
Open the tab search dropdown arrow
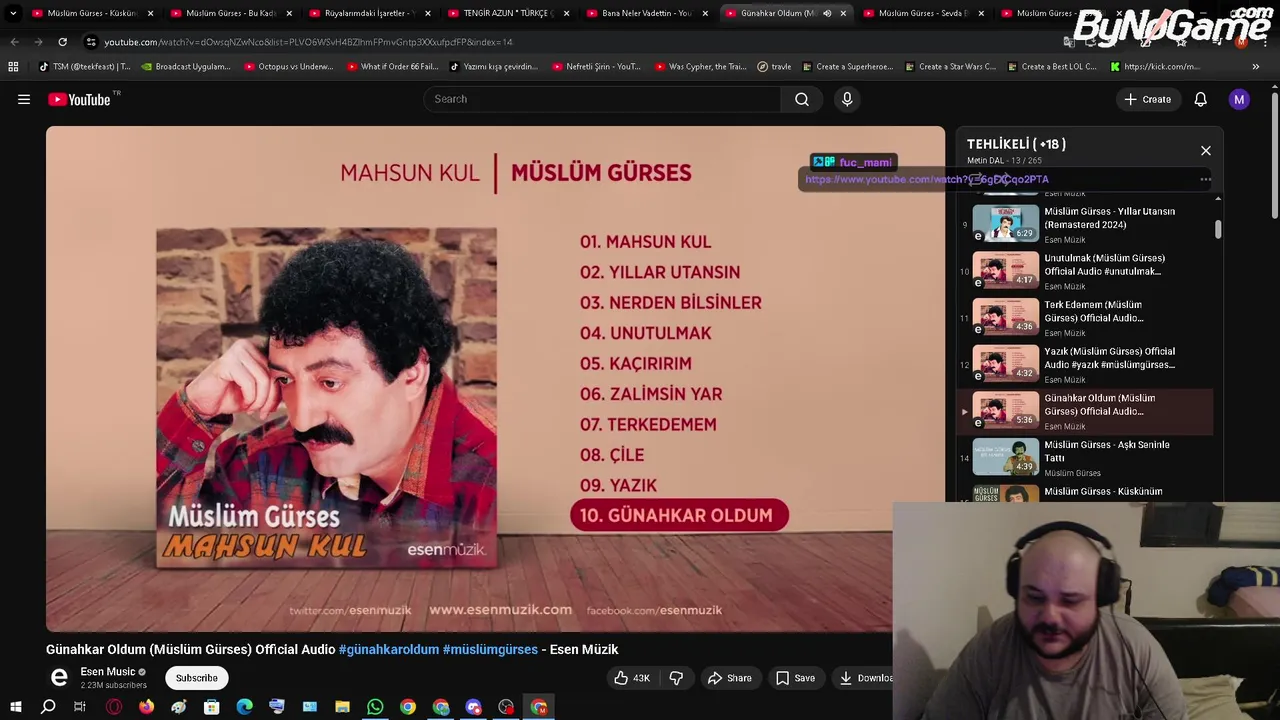(13, 13)
